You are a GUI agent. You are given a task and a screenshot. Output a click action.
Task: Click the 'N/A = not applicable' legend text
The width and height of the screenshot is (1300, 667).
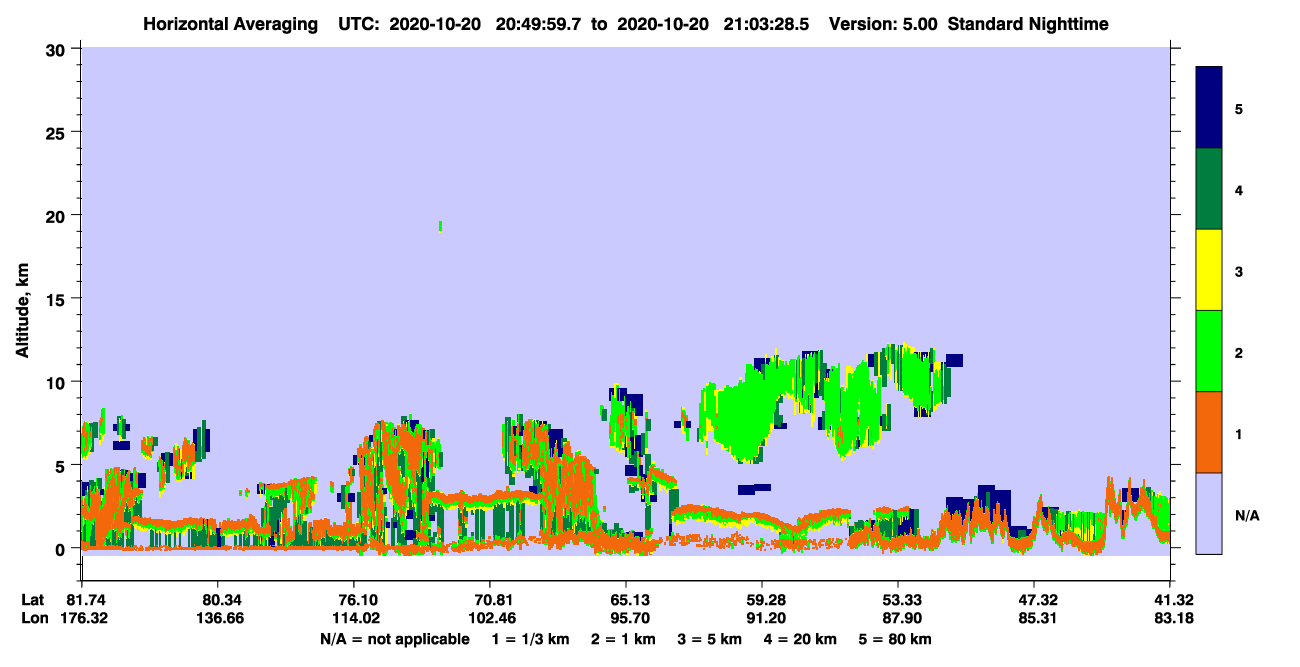394,639
